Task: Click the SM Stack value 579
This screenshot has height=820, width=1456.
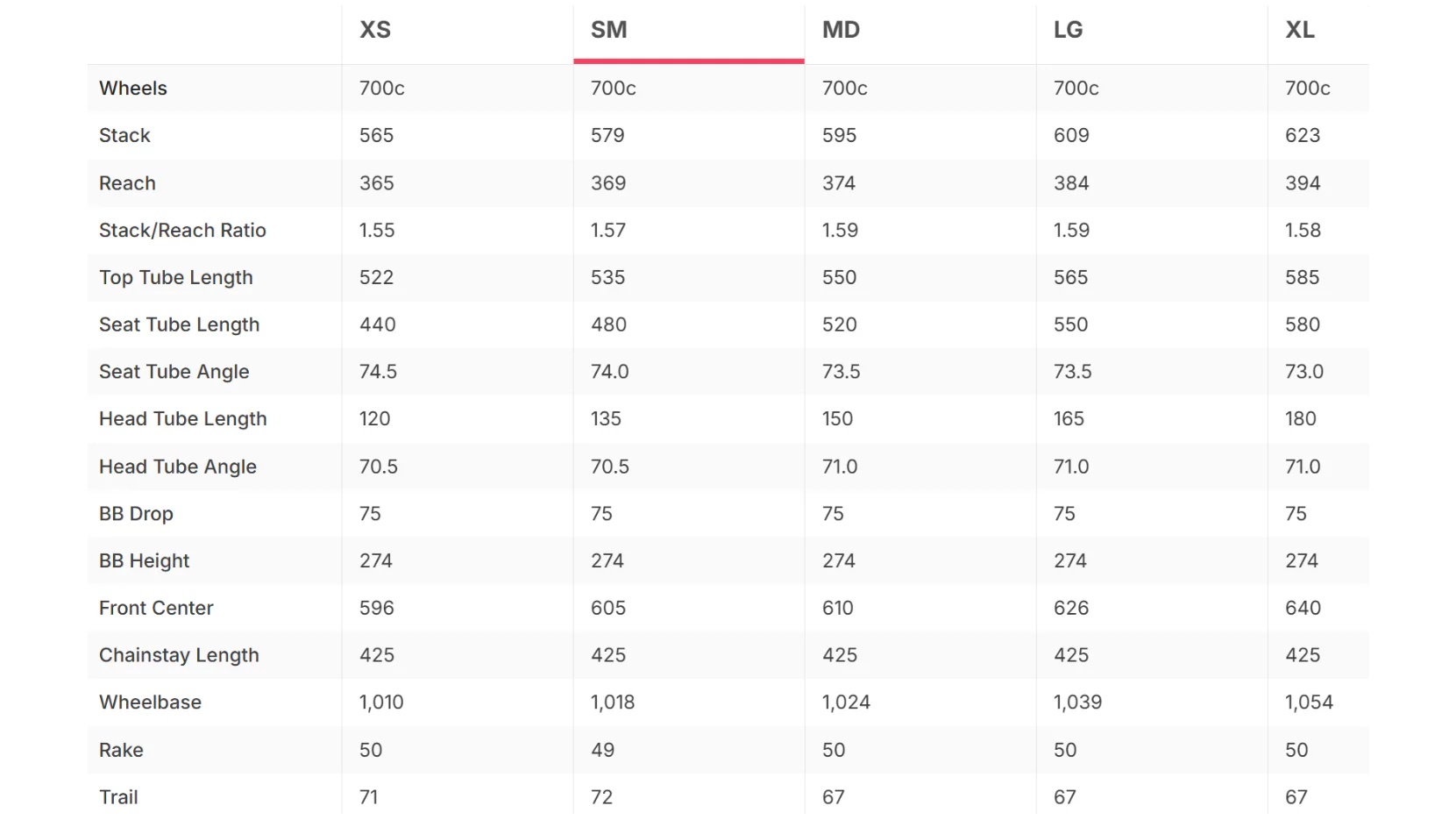Action: click(607, 135)
